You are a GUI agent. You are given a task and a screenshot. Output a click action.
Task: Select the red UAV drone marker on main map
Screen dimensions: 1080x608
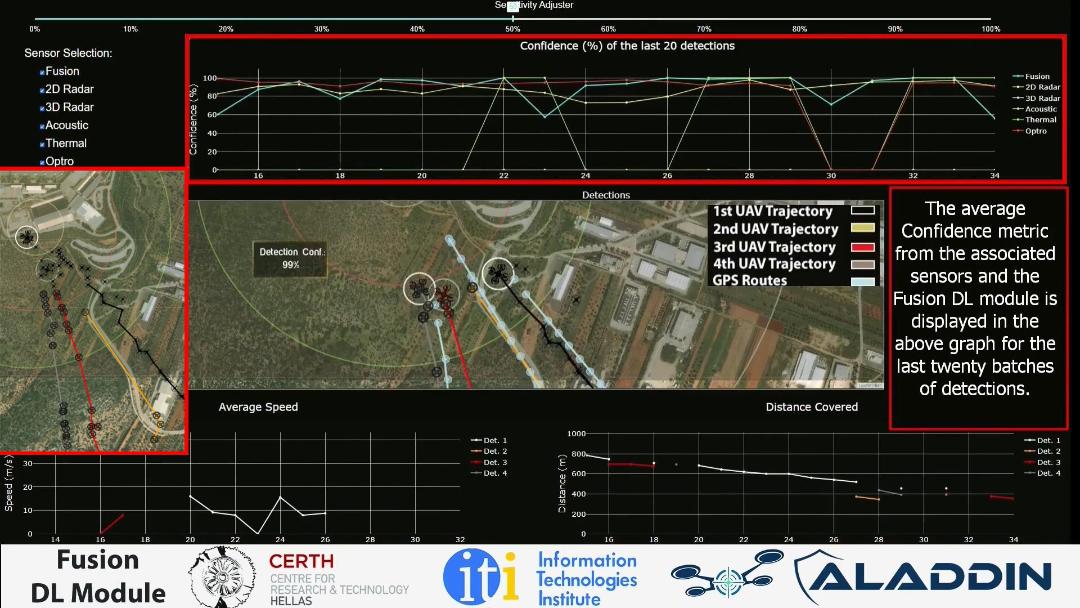pyautogui.click(x=444, y=294)
